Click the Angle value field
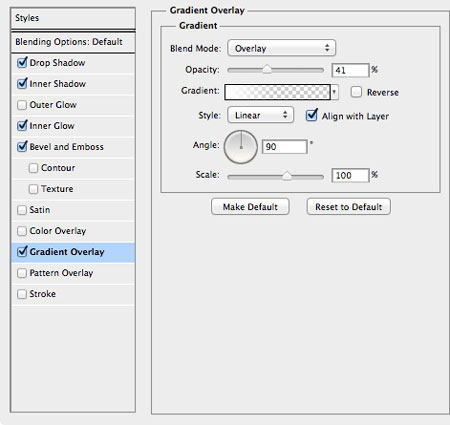 285,147
